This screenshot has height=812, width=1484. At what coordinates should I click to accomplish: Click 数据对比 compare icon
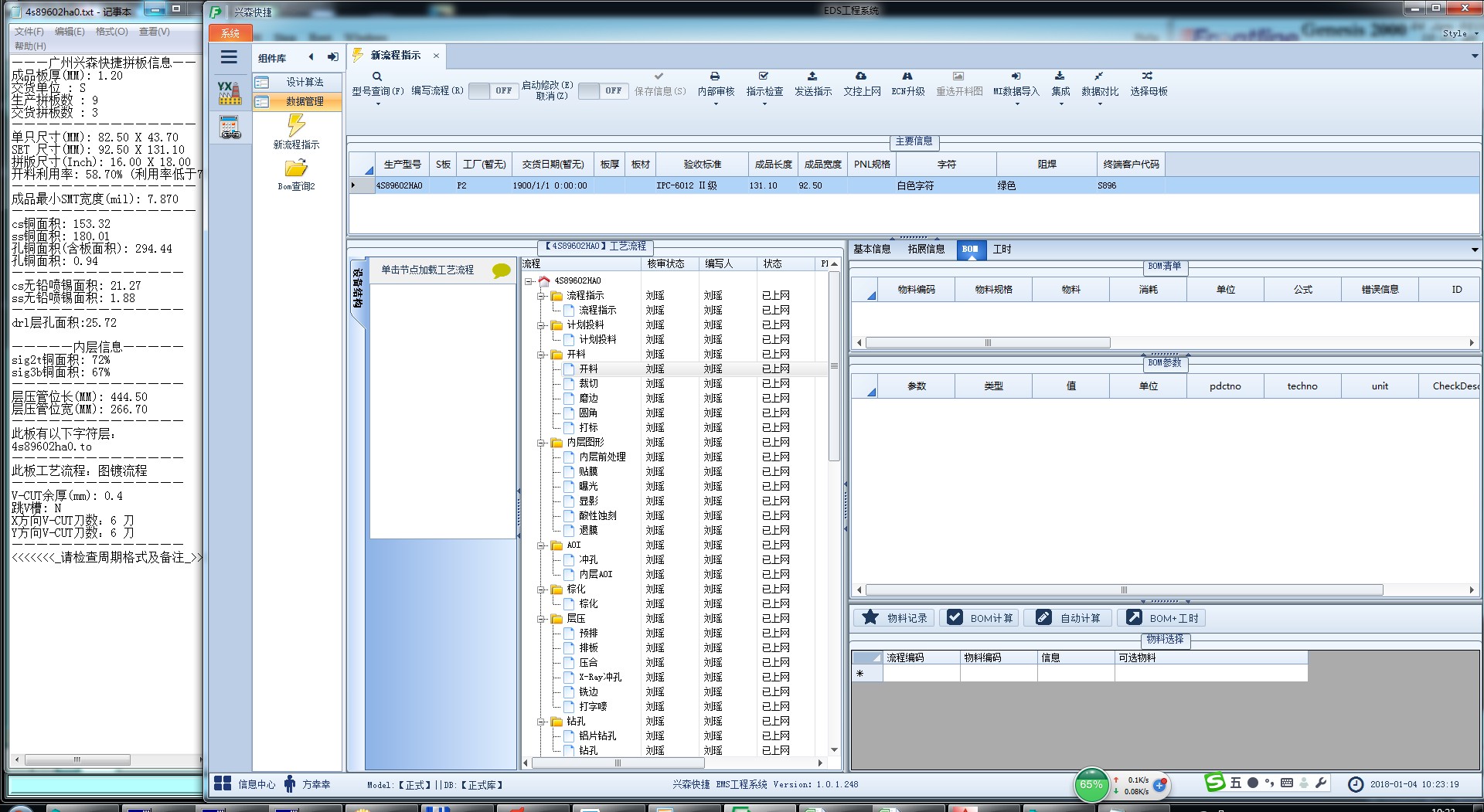pyautogui.click(x=1098, y=76)
